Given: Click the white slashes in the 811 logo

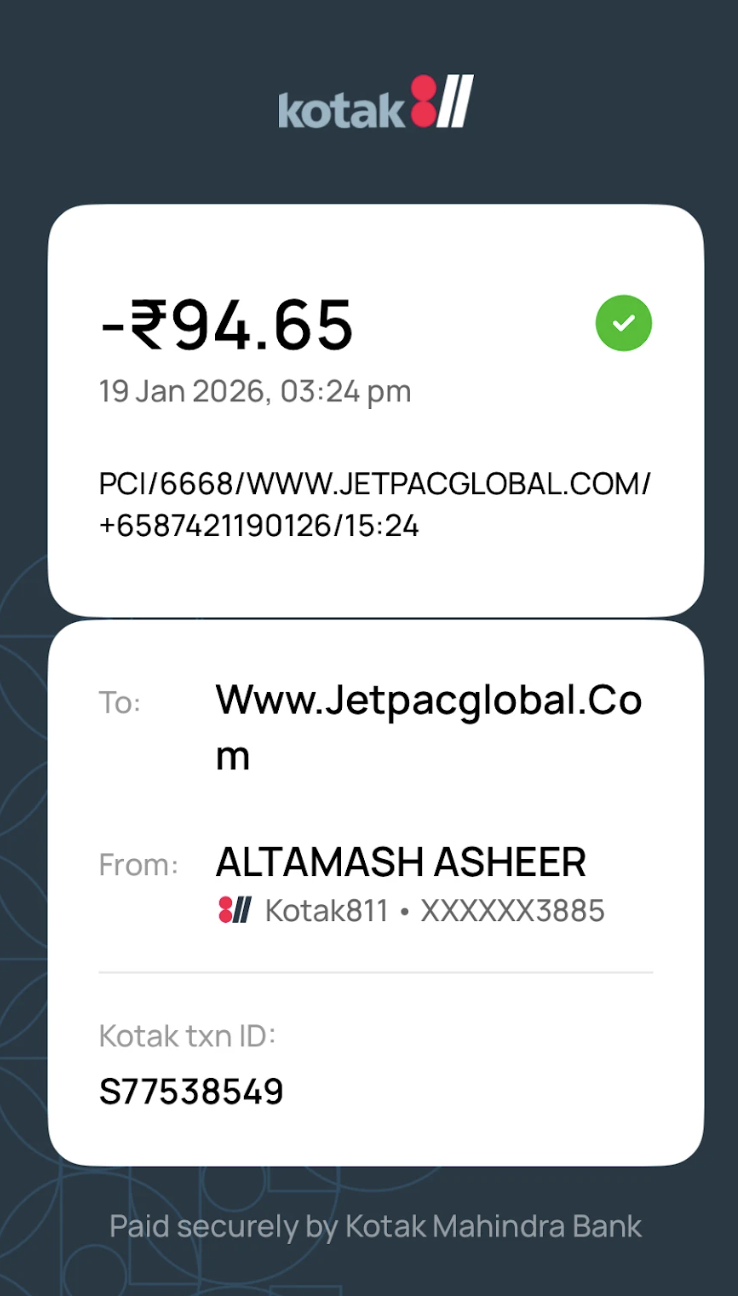Looking at the screenshot, I should click(456, 102).
